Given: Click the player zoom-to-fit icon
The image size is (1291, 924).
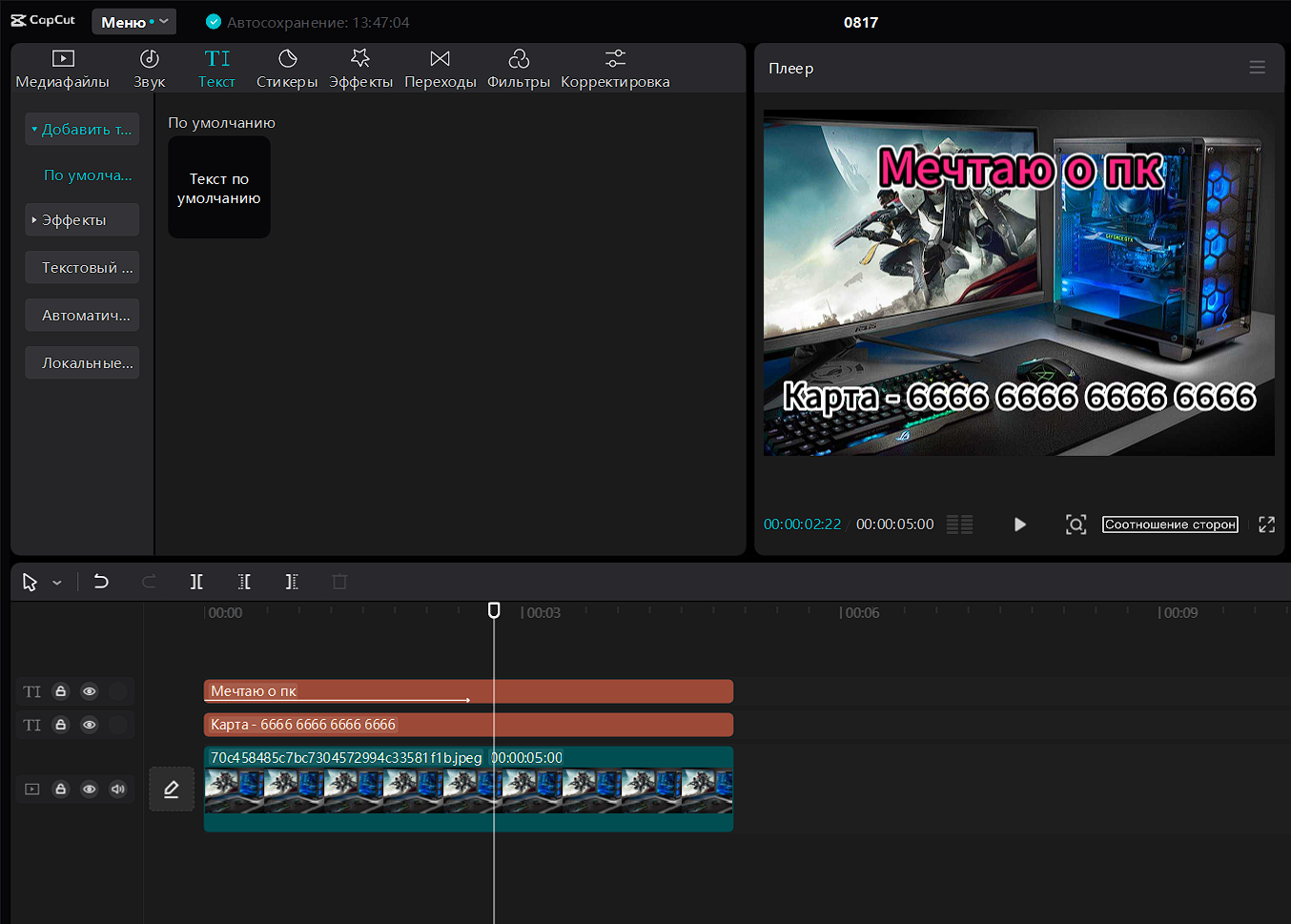Looking at the screenshot, I should (x=1076, y=524).
